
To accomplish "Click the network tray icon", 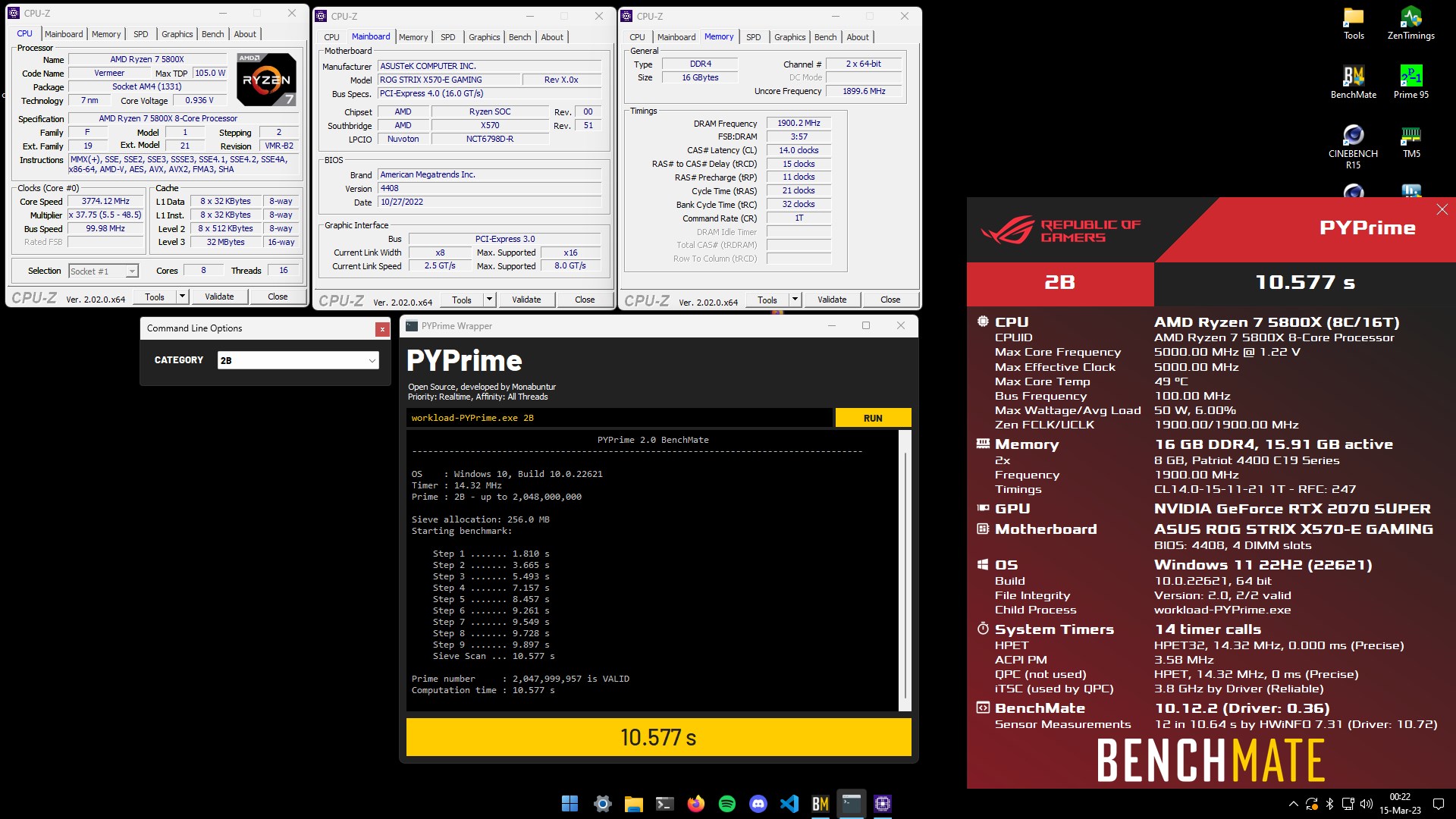I will coord(1348,804).
